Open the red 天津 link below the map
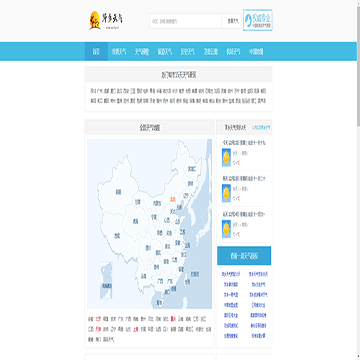 (98, 329)
